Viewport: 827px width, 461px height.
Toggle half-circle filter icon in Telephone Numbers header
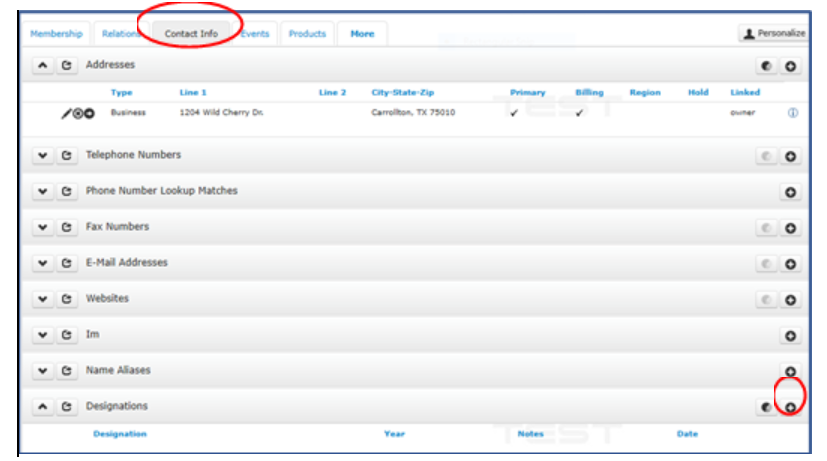click(767, 157)
